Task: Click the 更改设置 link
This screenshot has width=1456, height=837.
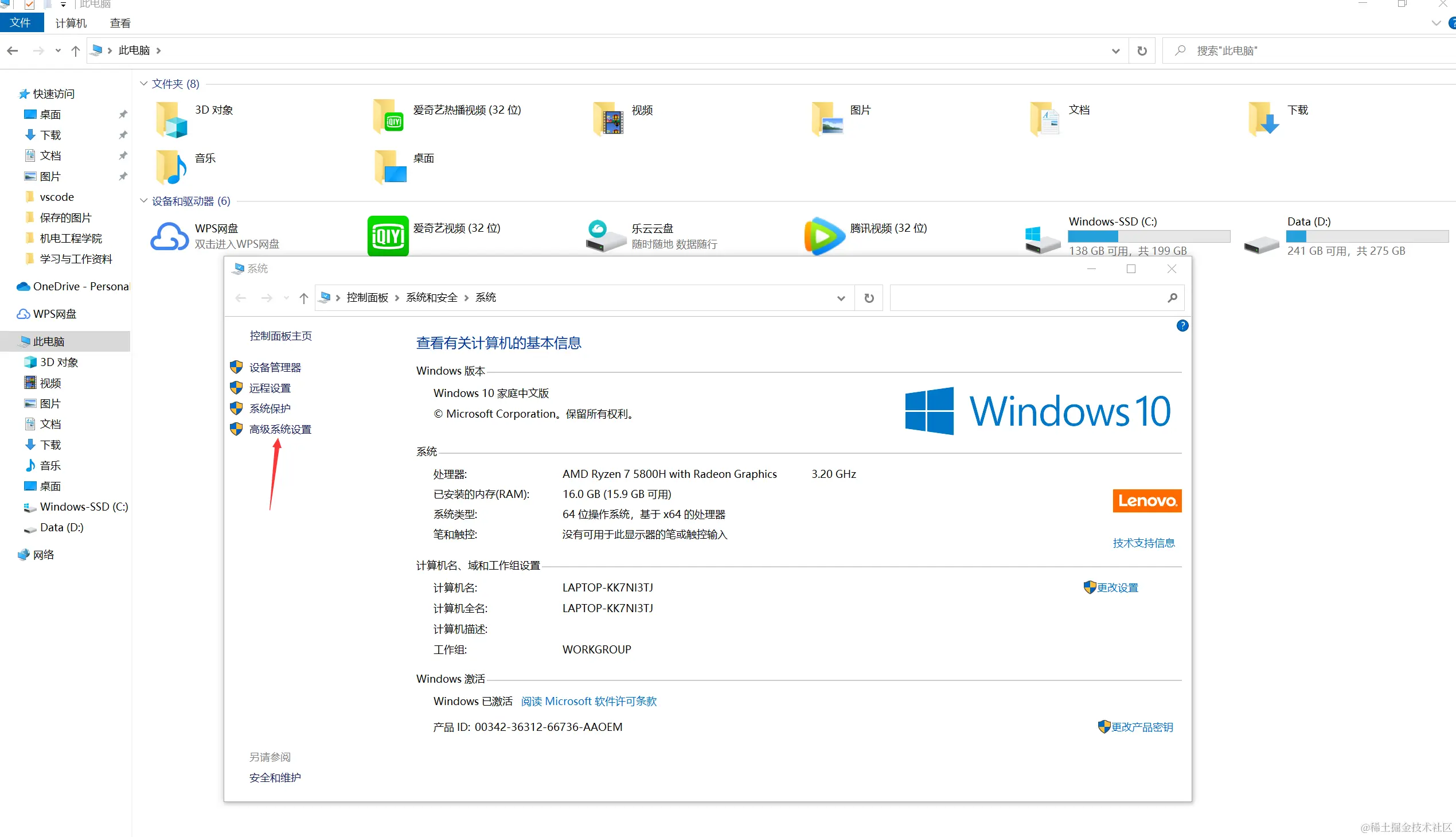Action: tap(1117, 587)
